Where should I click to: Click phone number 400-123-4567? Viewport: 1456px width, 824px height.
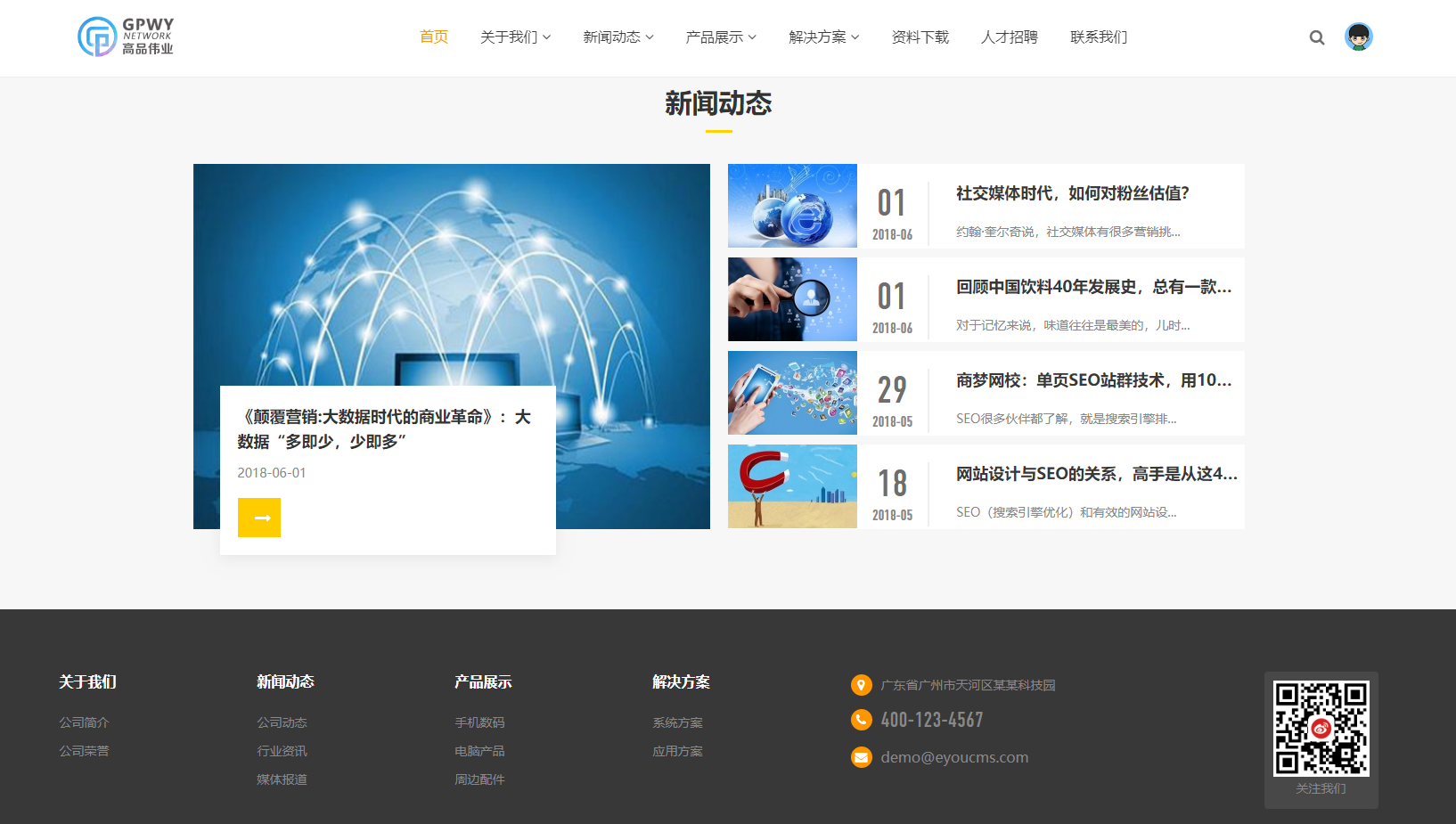(x=932, y=720)
